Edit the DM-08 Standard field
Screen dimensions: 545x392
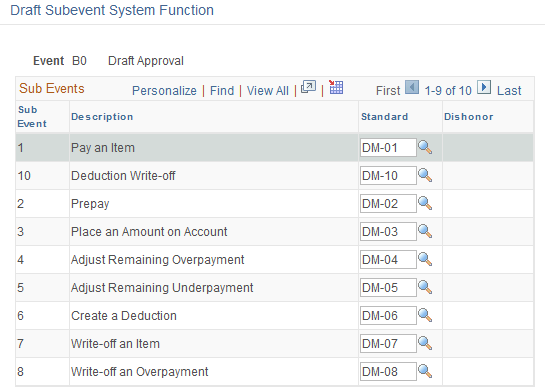(x=388, y=371)
